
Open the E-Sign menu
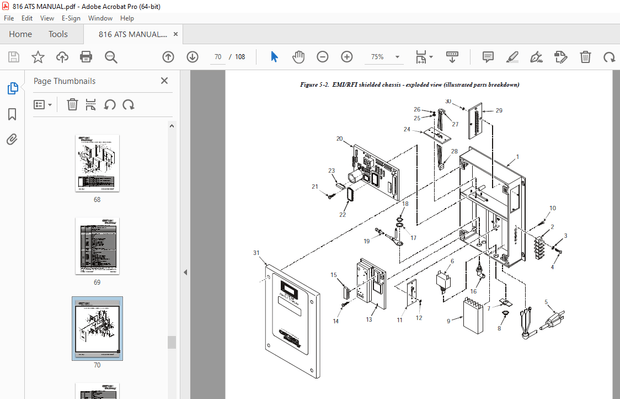(71, 18)
